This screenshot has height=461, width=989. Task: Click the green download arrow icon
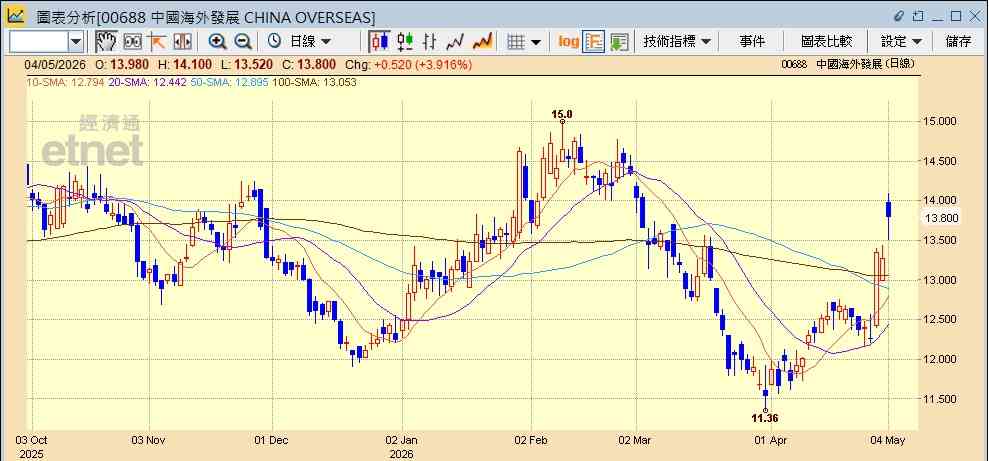click(619, 42)
